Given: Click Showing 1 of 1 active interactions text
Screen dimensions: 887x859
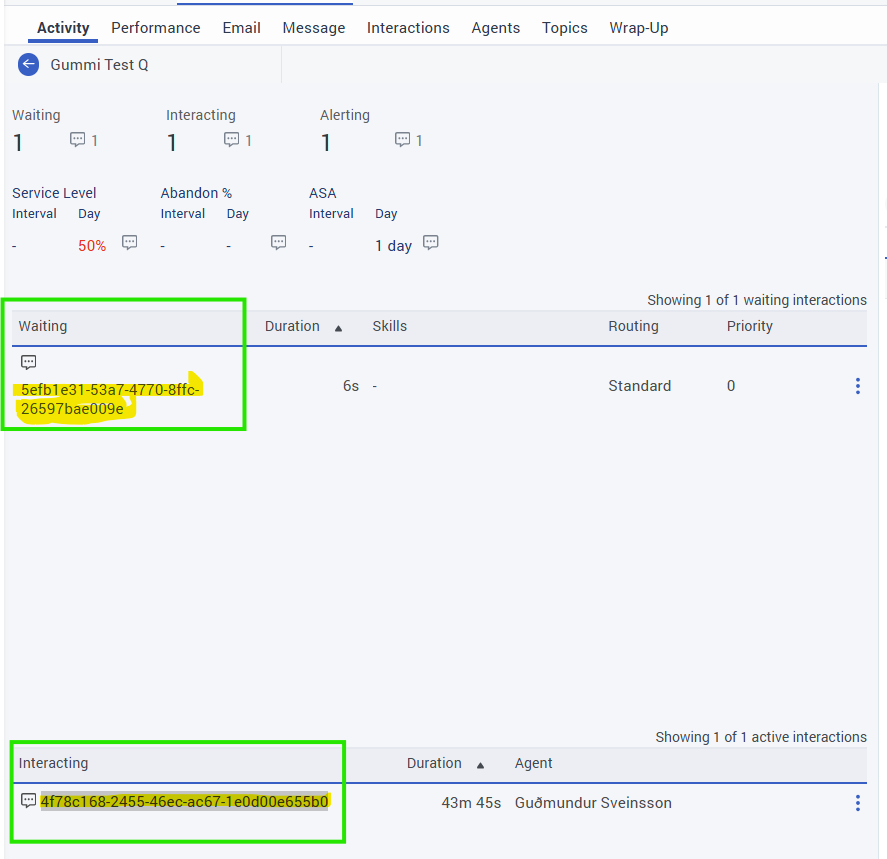Looking at the screenshot, I should pyautogui.click(x=761, y=737).
